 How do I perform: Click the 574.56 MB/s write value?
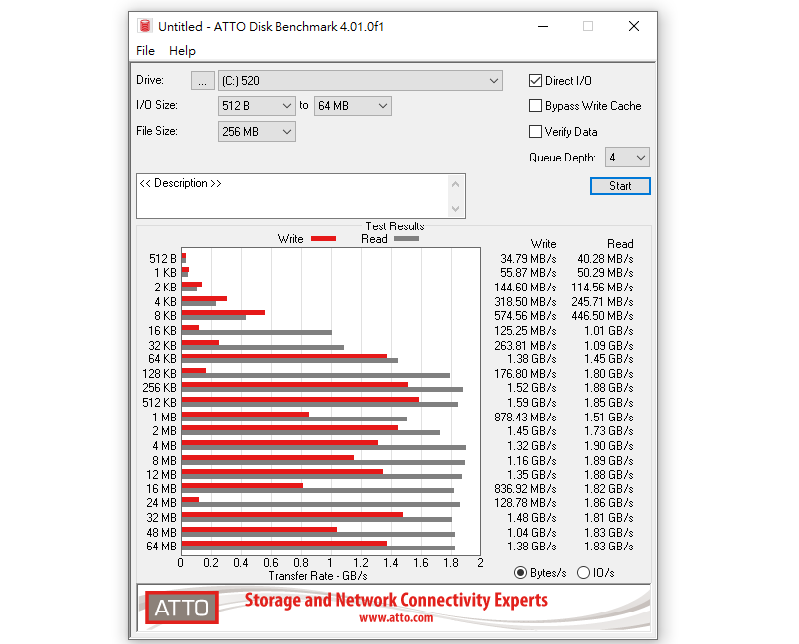(525, 316)
